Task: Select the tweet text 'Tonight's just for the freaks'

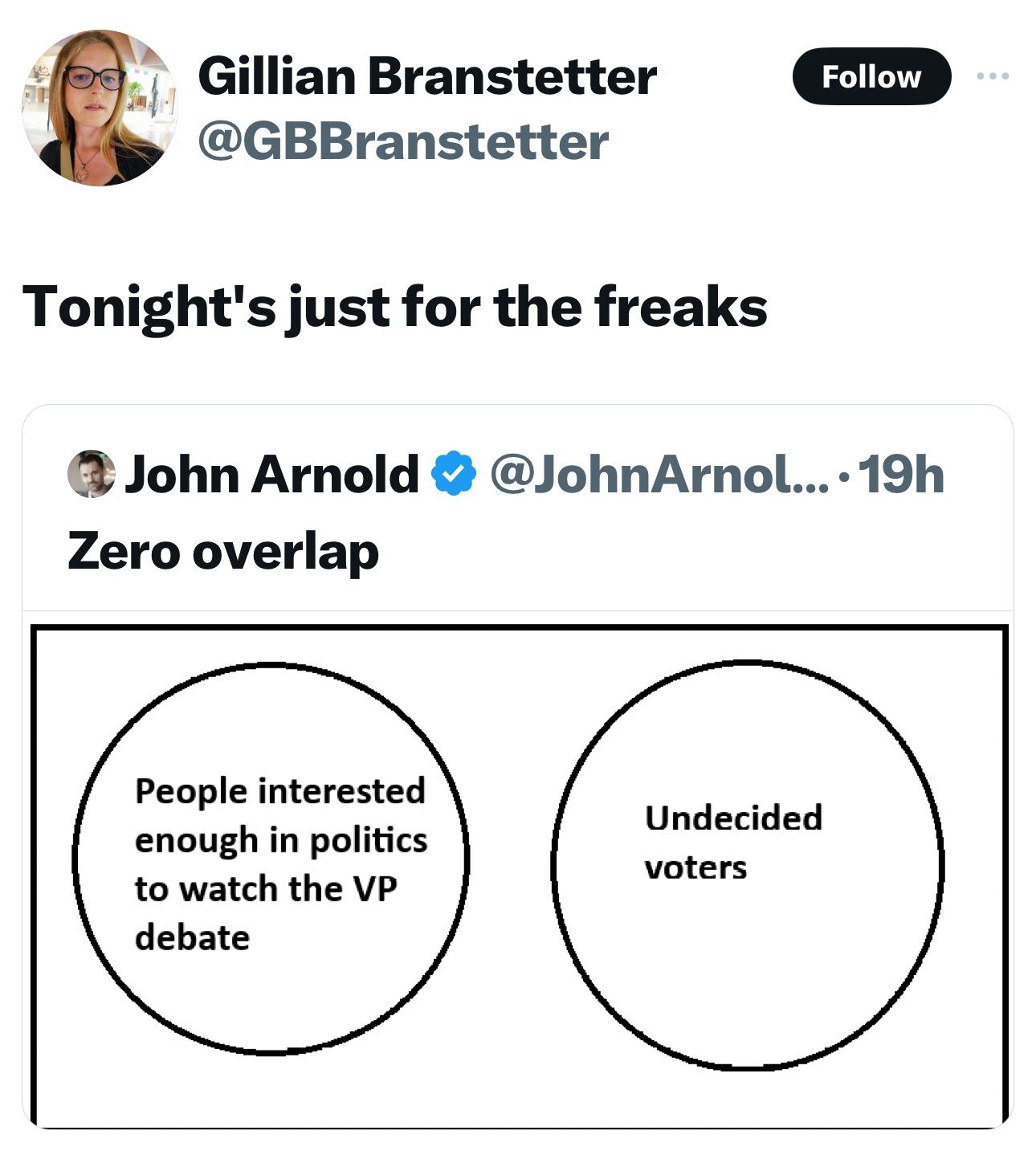Action: click(394, 308)
